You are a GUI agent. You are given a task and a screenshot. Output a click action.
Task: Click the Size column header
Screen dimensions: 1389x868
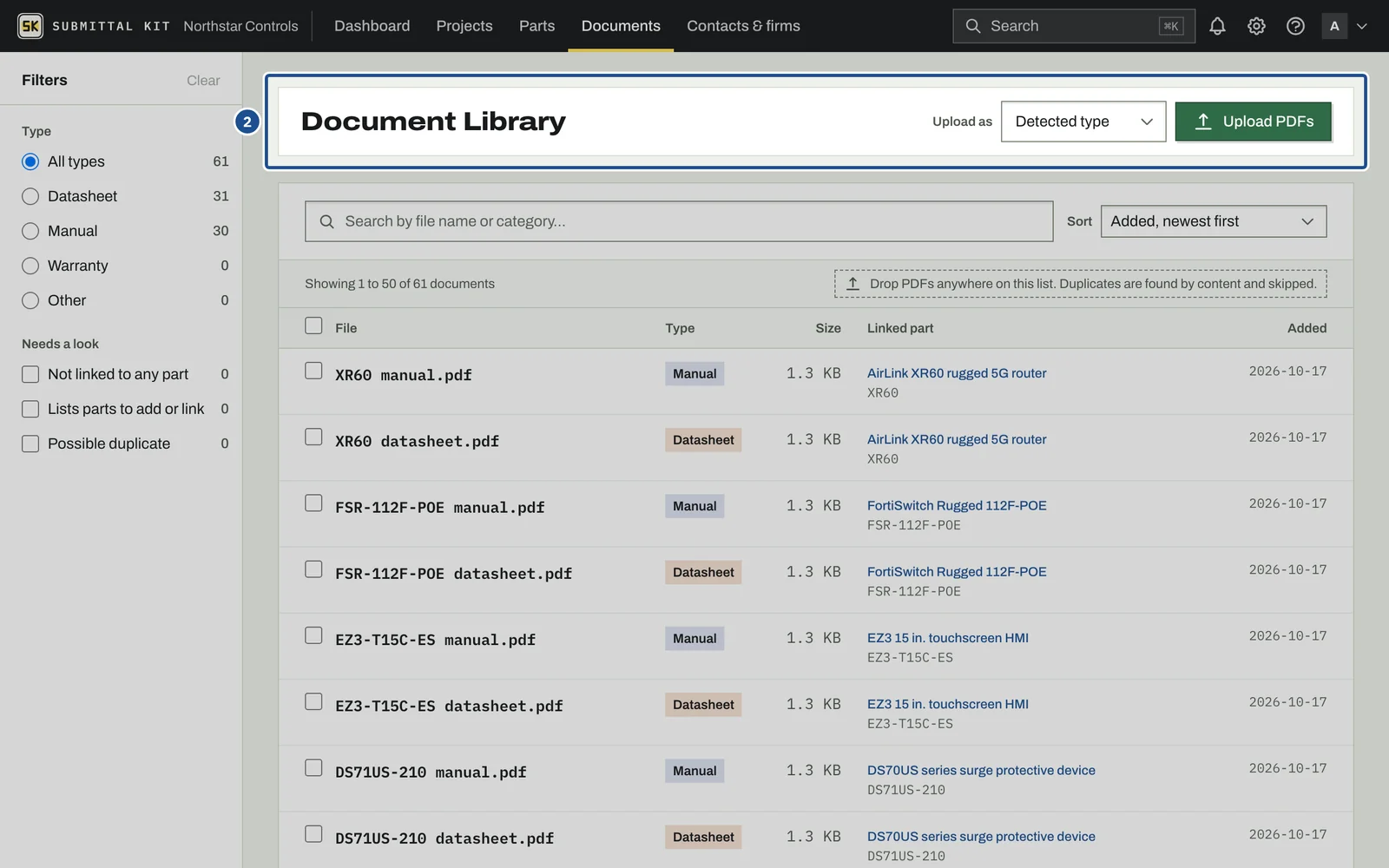tap(828, 328)
